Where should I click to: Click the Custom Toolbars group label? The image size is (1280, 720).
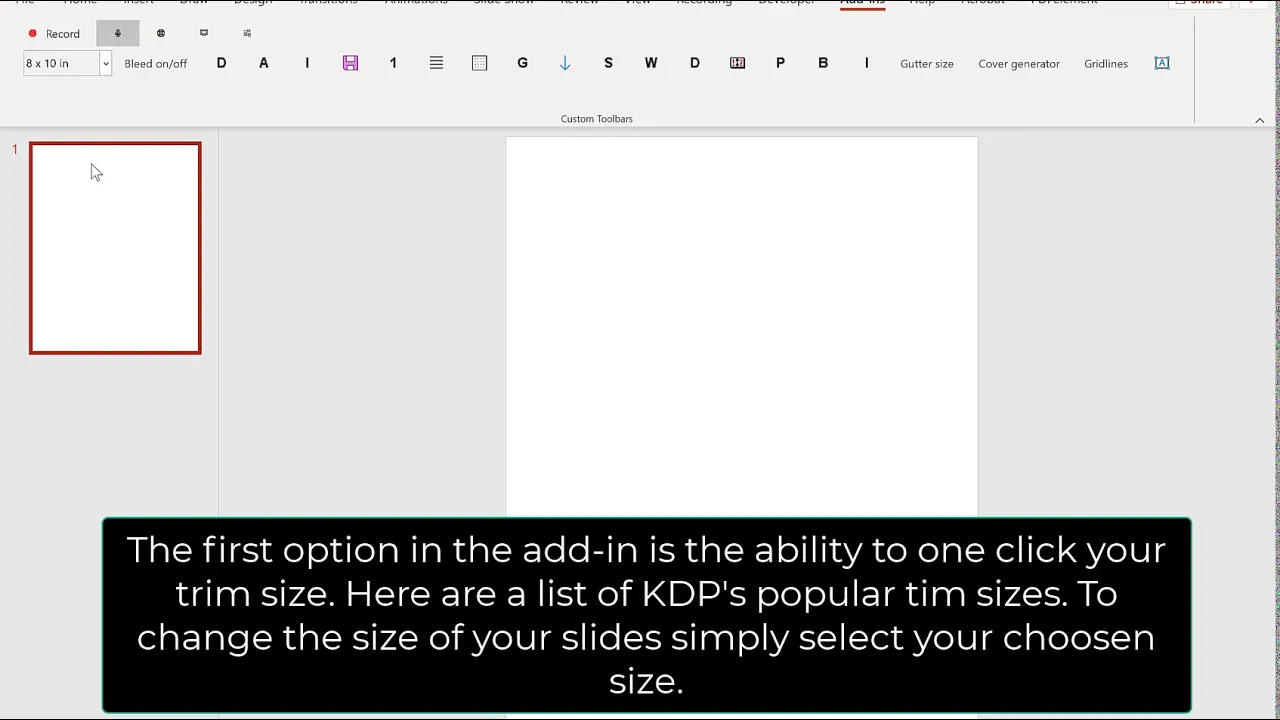(596, 119)
